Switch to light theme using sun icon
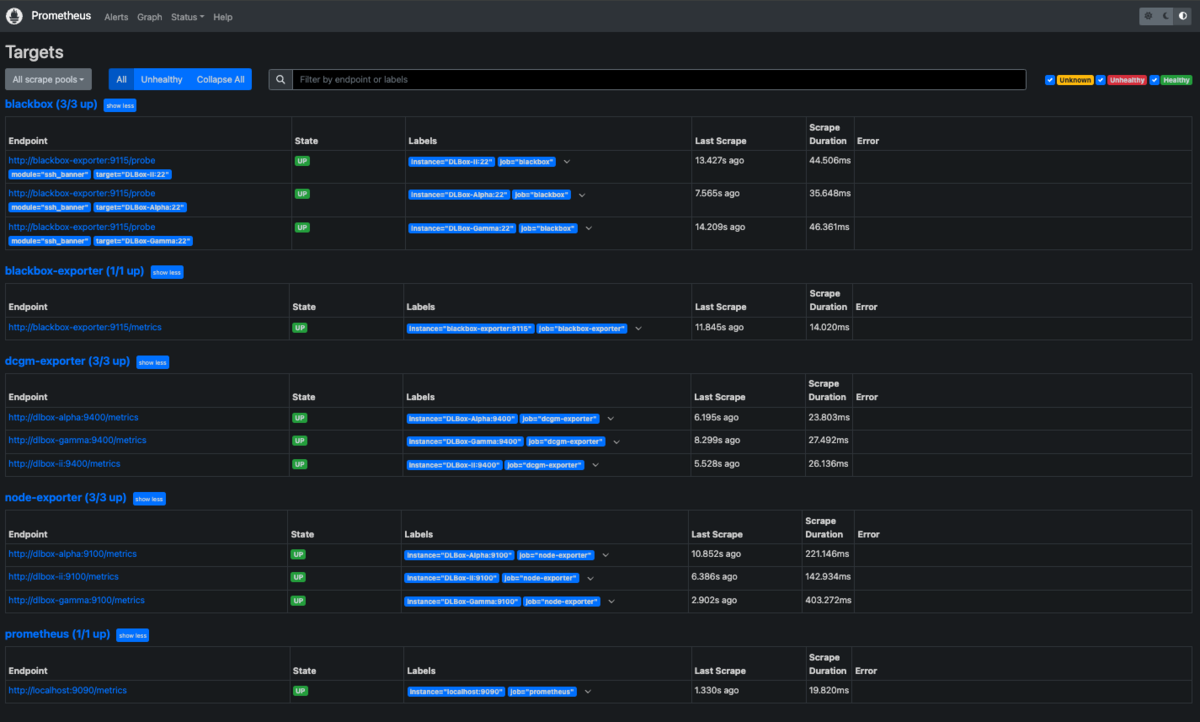This screenshot has width=1200, height=722. point(1149,16)
